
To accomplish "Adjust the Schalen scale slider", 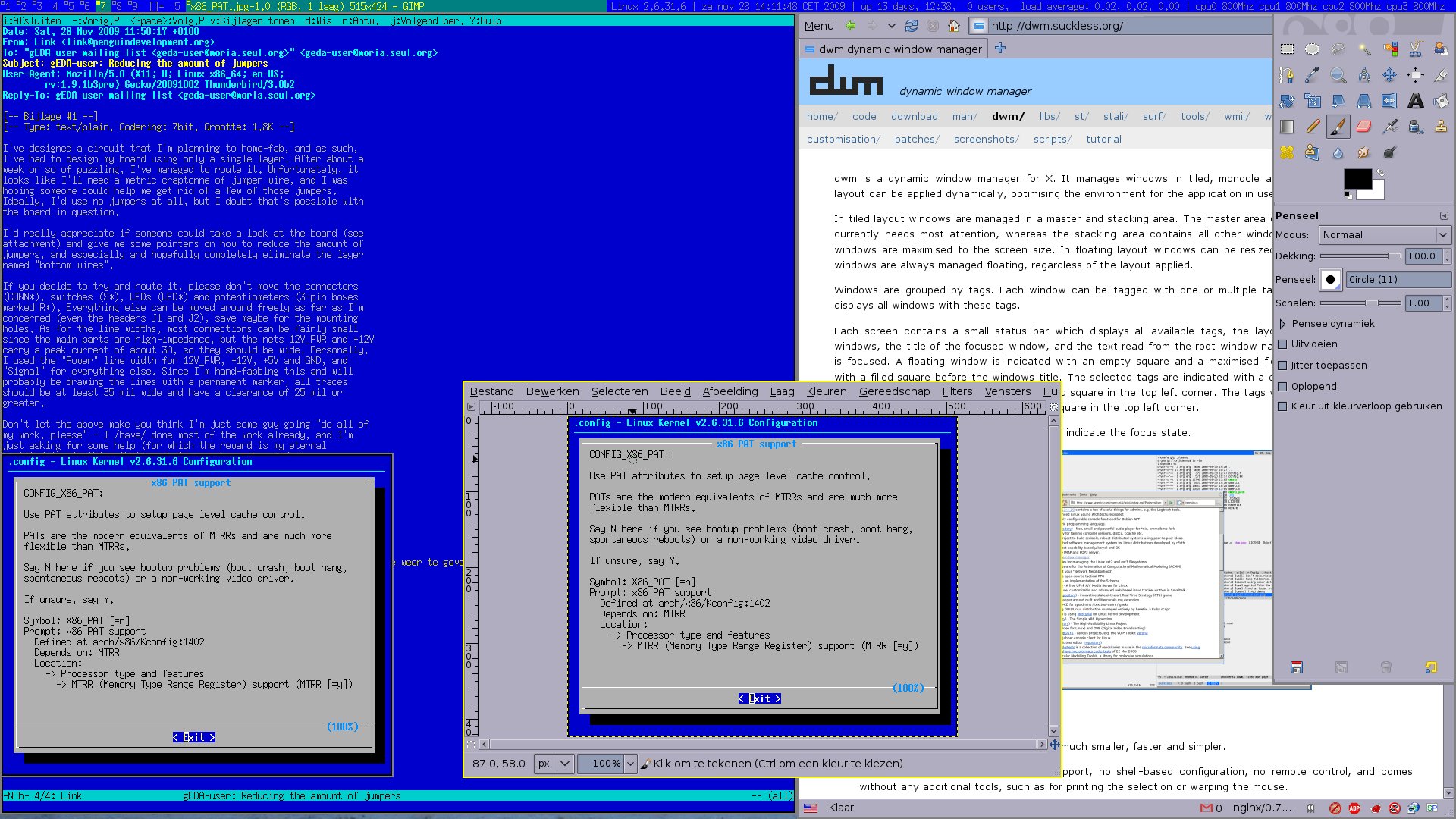I will click(x=1360, y=303).
